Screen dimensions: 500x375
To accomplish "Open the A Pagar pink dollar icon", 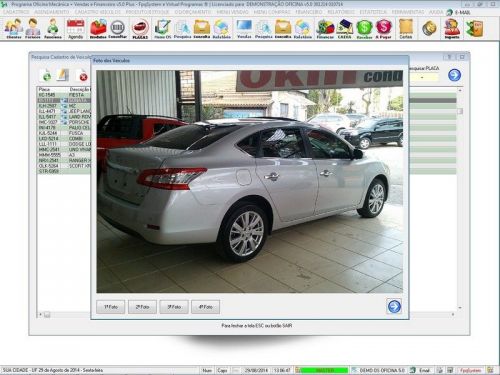I will point(384,29).
